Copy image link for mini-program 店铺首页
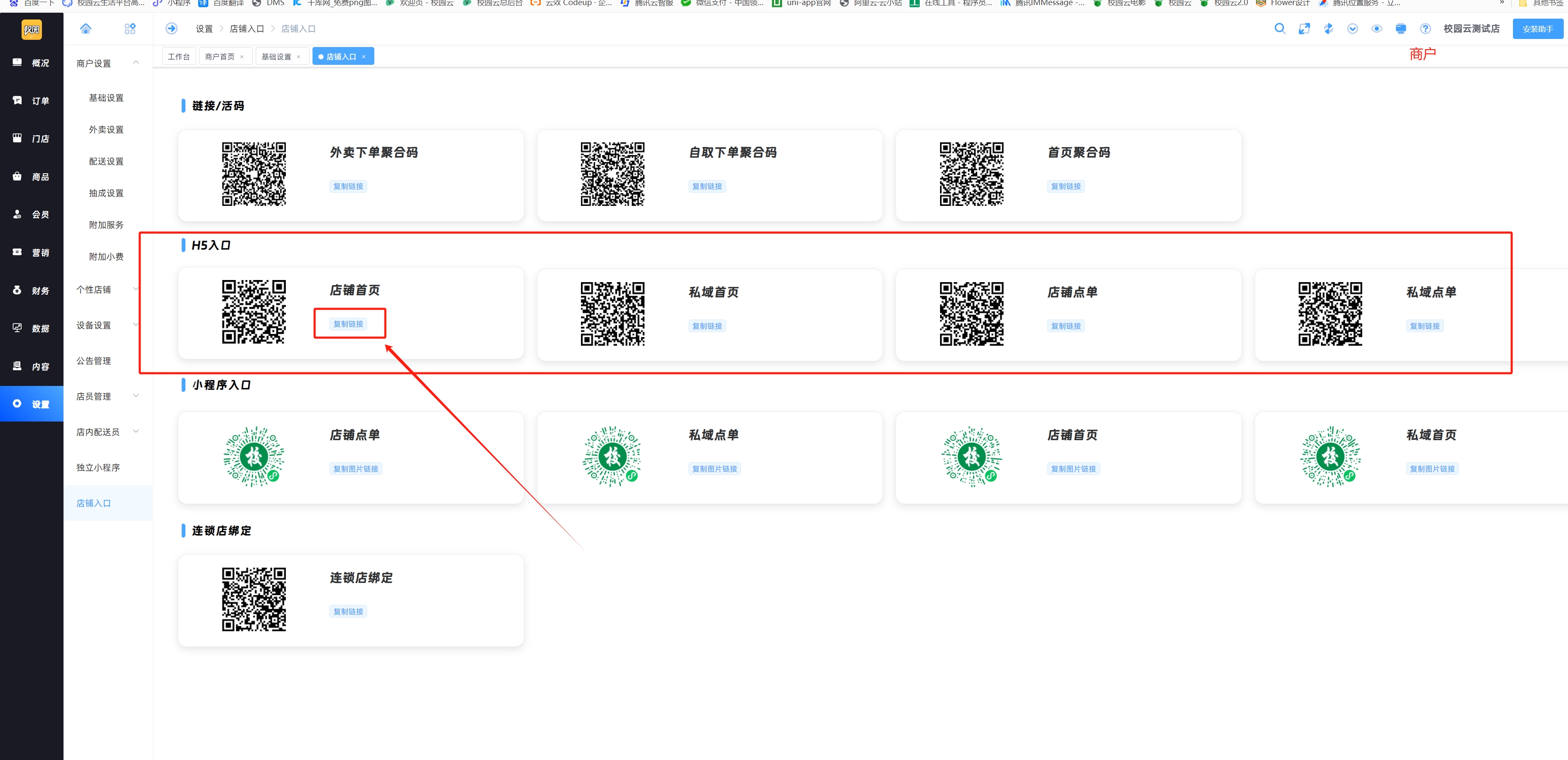The image size is (1568, 760). coord(1073,469)
